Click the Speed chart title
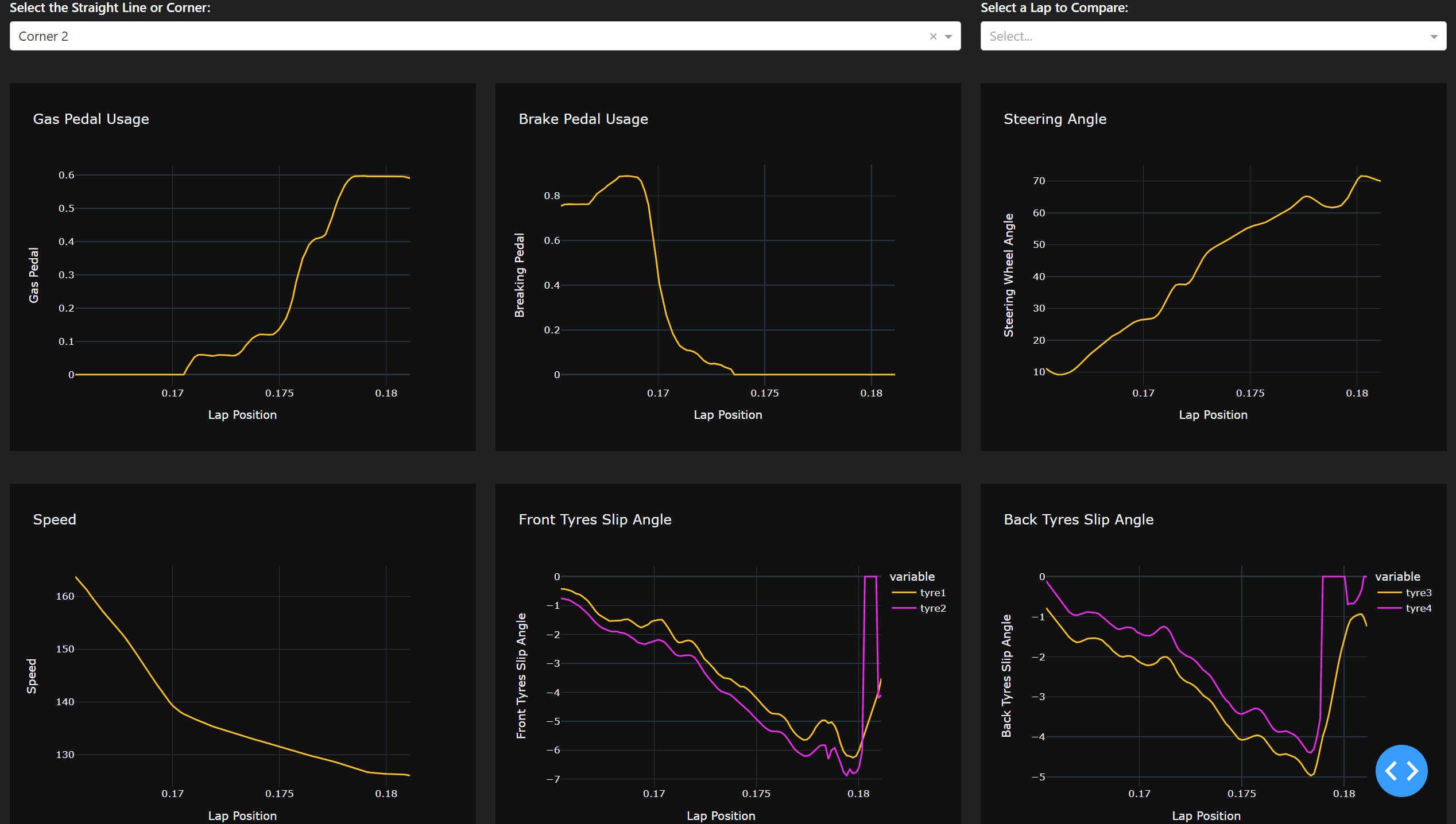The height and width of the screenshot is (824, 1456). pos(55,519)
